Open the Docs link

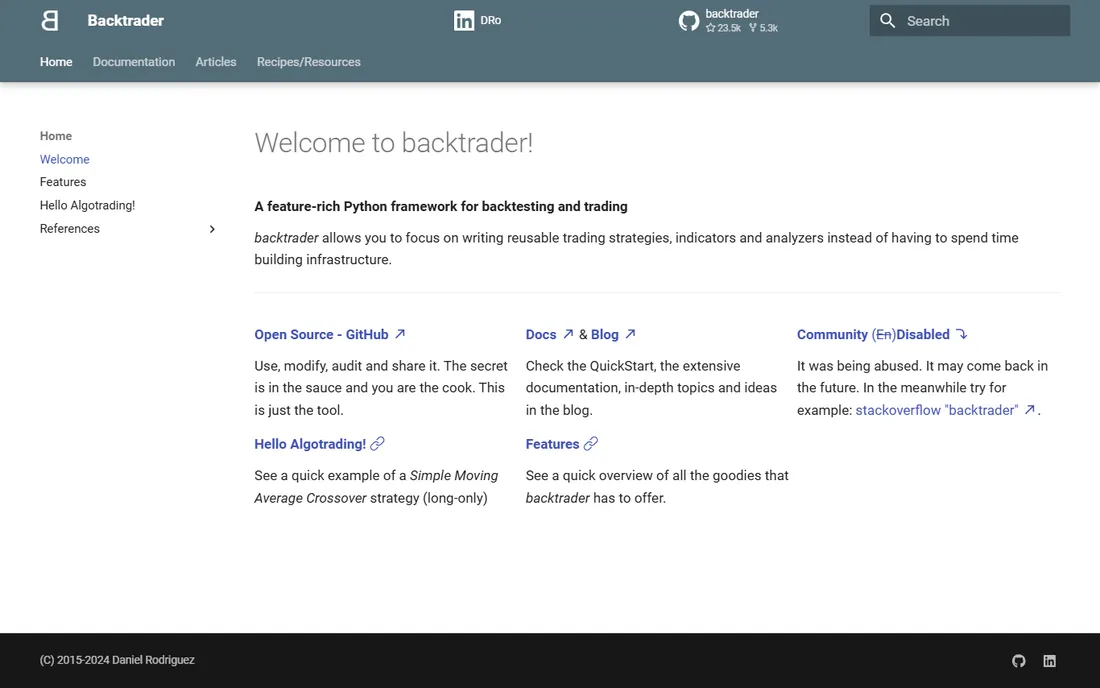coord(541,335)
